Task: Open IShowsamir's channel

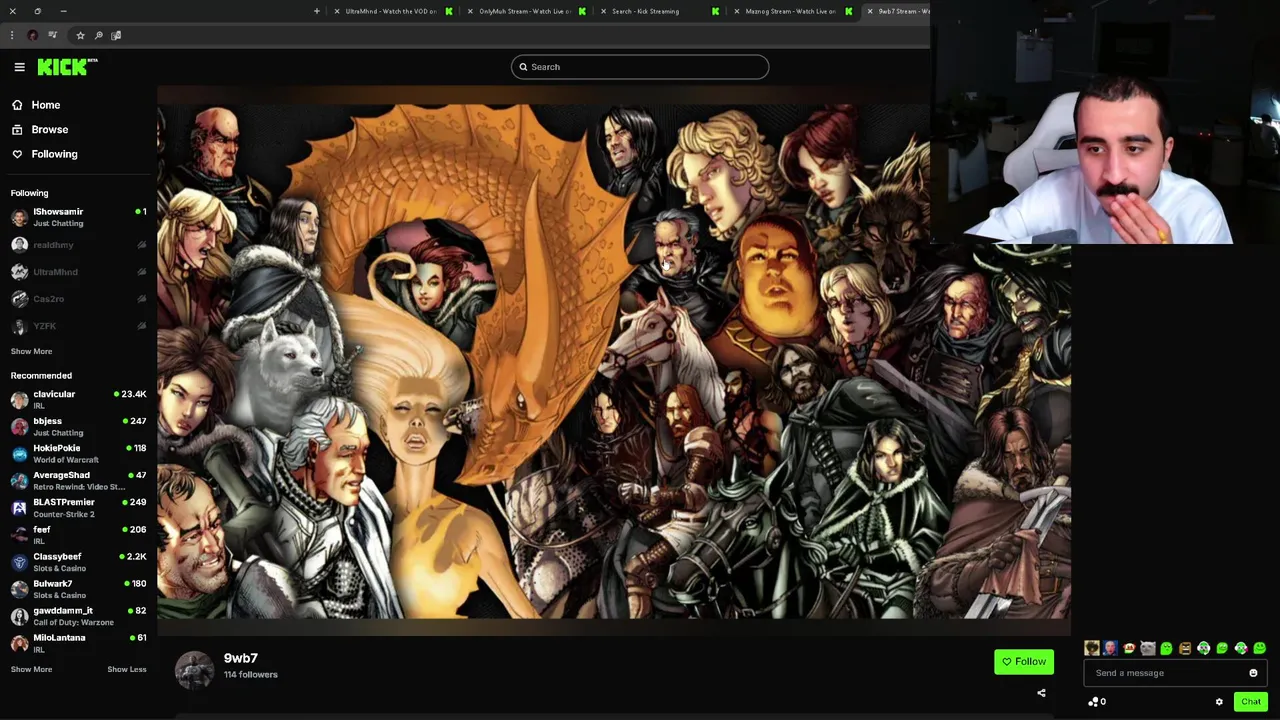Action: pos(78,217)
